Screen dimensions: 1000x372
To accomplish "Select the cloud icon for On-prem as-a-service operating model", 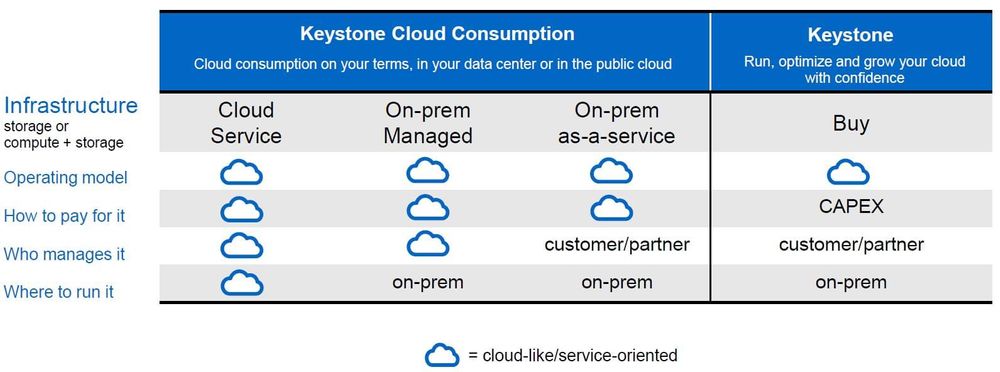I will tap(612, 171).
